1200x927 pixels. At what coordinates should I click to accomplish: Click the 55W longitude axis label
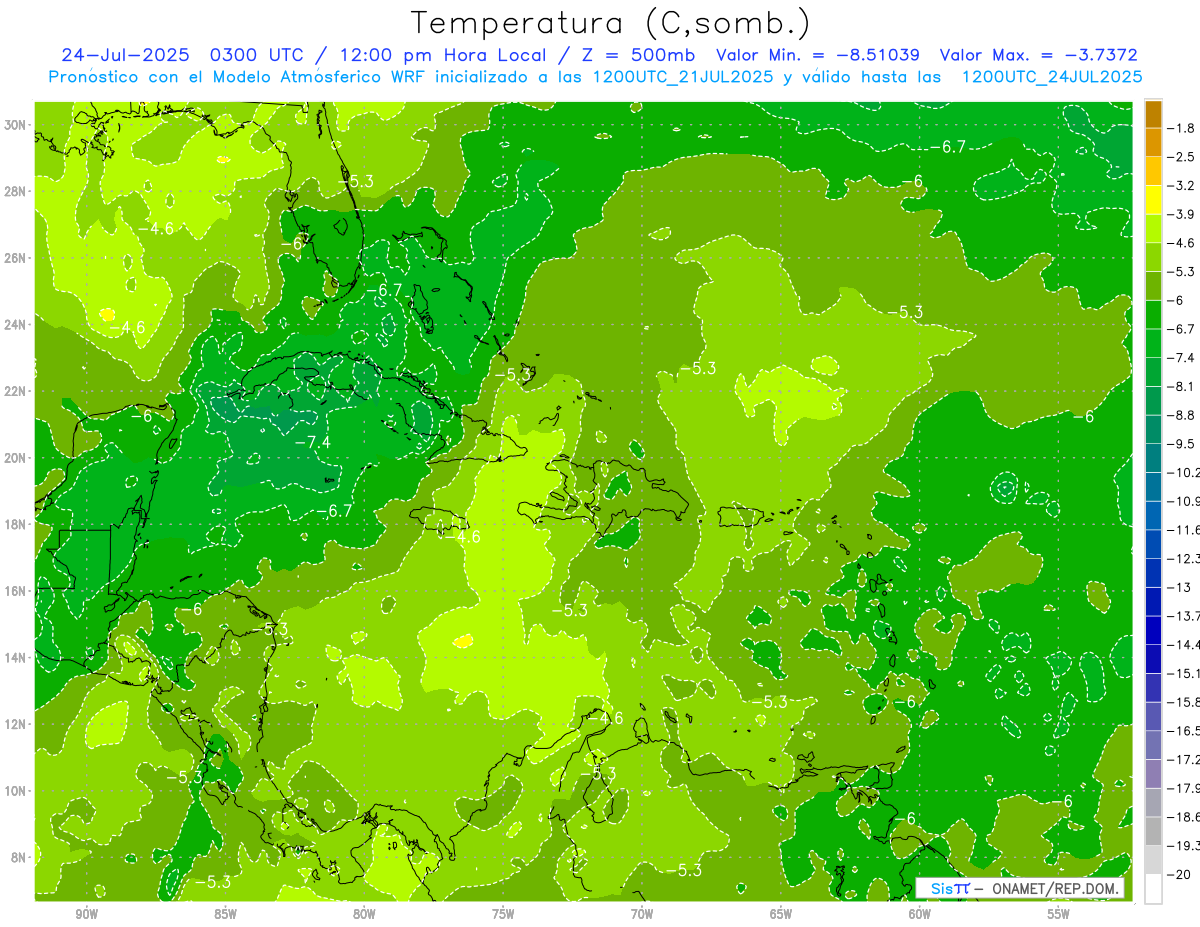(1059, 915)
